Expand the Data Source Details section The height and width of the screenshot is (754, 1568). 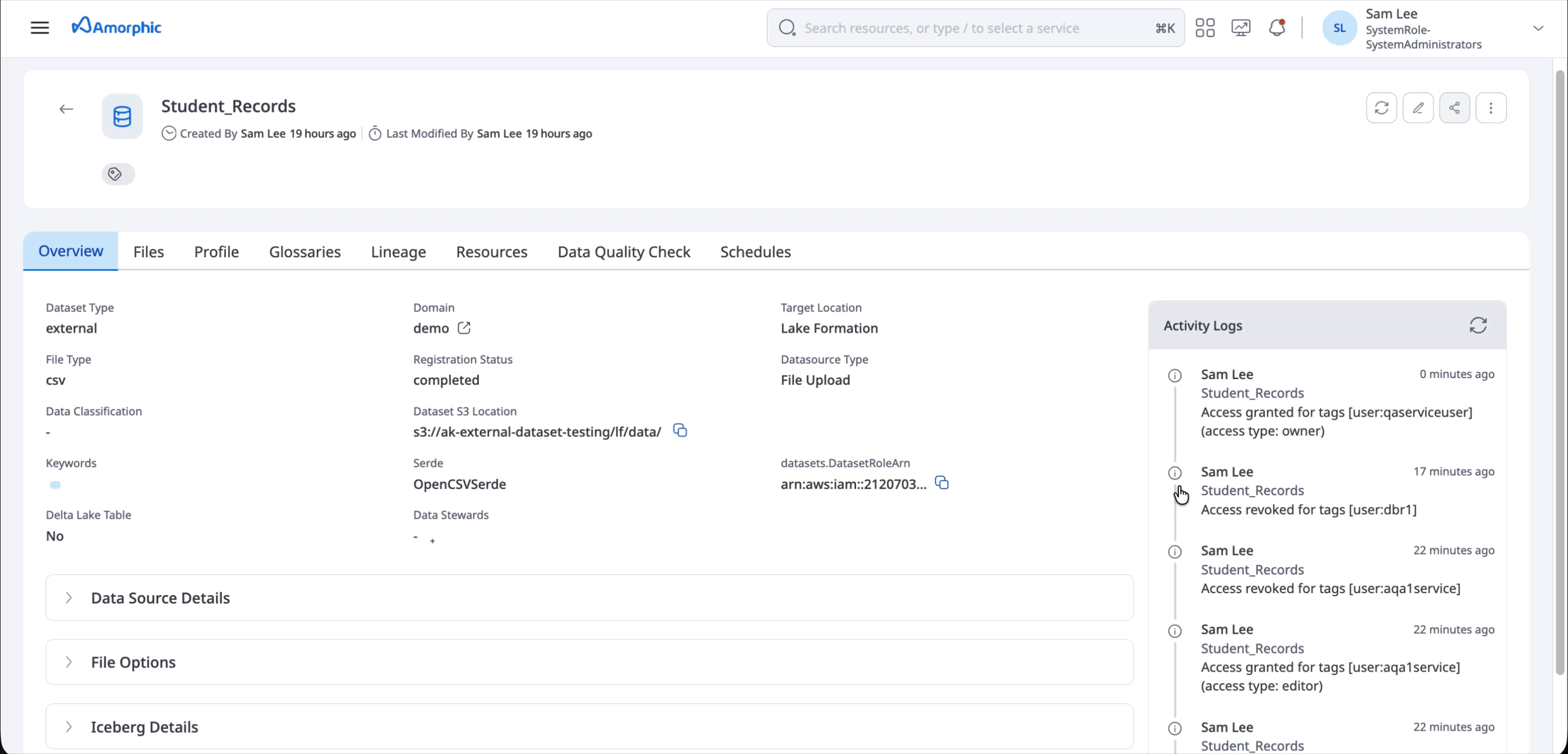tap(589, 597)
